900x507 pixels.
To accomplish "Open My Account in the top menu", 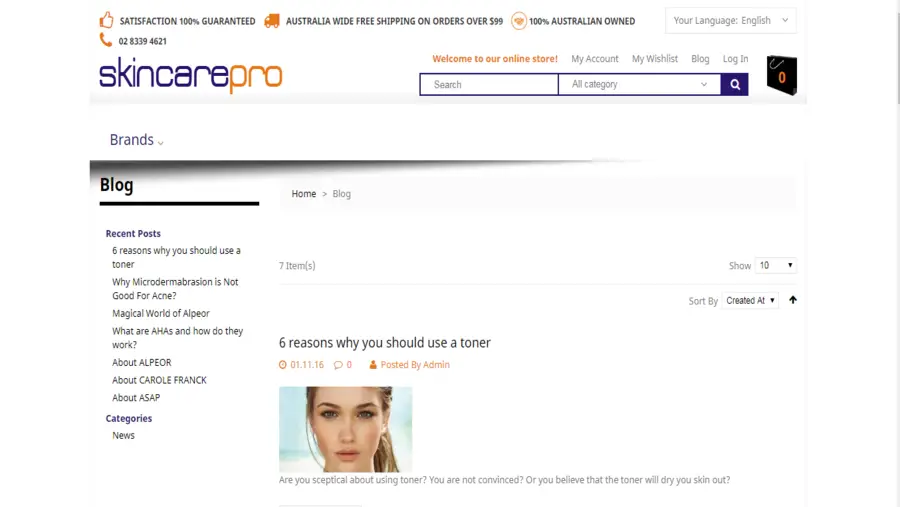I will (x=595, y=59).
